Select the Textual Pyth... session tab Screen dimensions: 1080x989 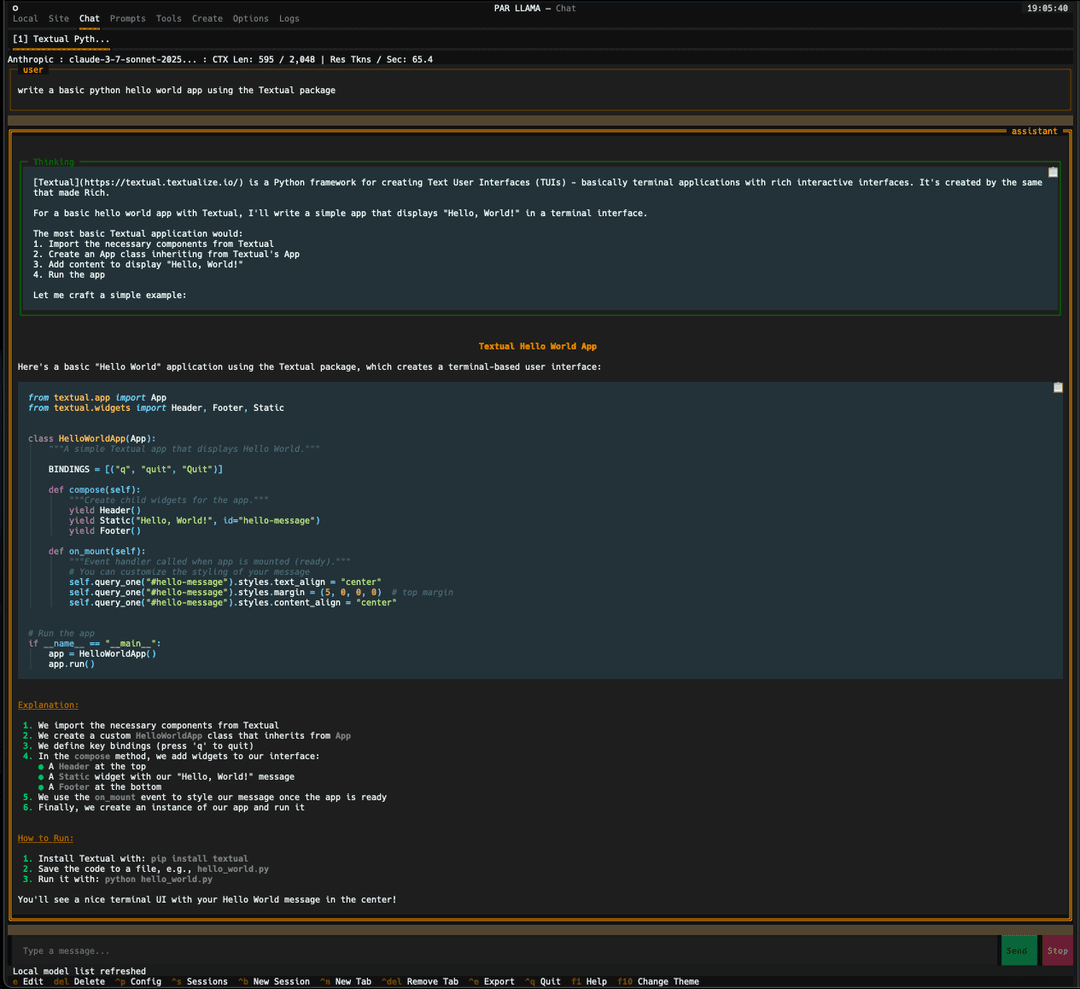point(61,39)
